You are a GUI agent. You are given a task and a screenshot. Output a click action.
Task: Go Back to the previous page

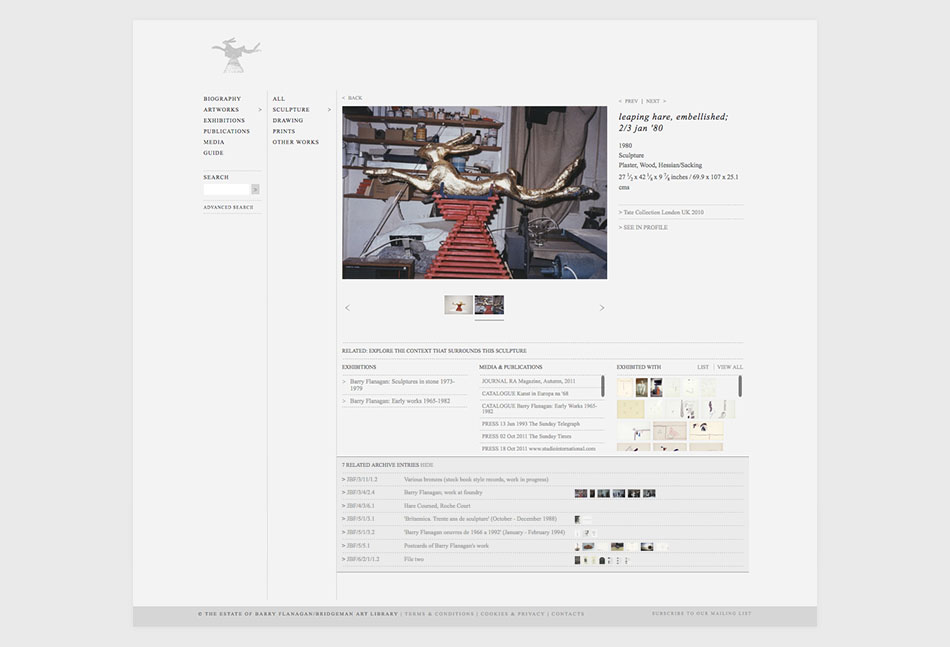pos(352,98)
